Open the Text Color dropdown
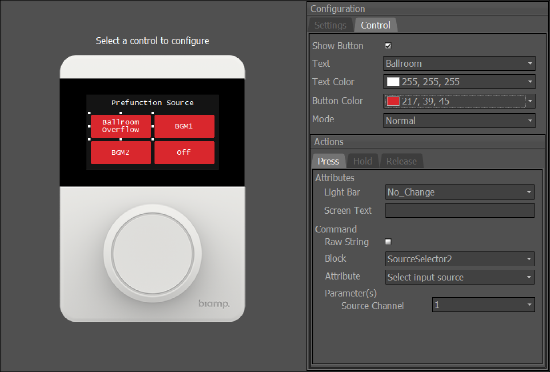The width and height of the screenshot is (550, 372). 459,82
